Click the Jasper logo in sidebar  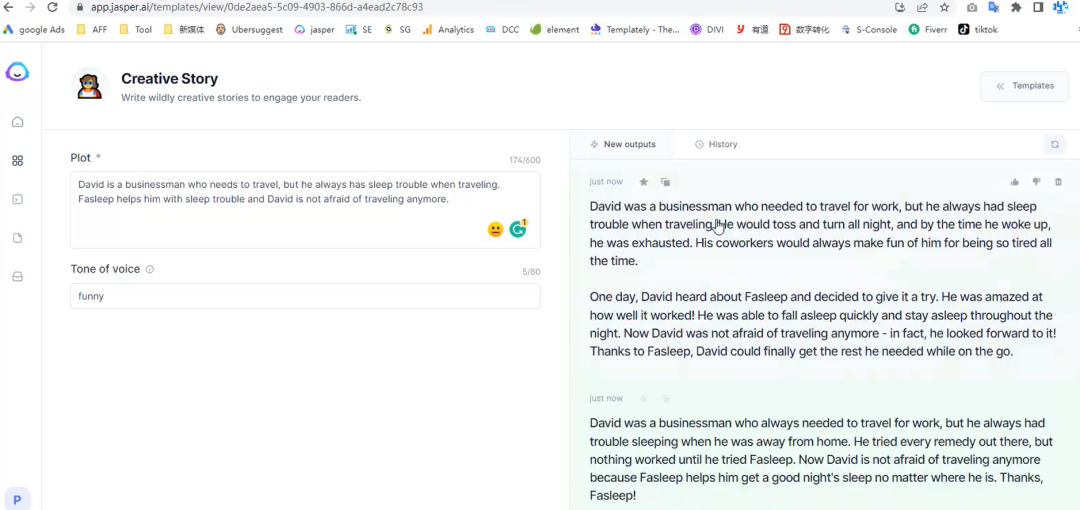coord(17,72)
